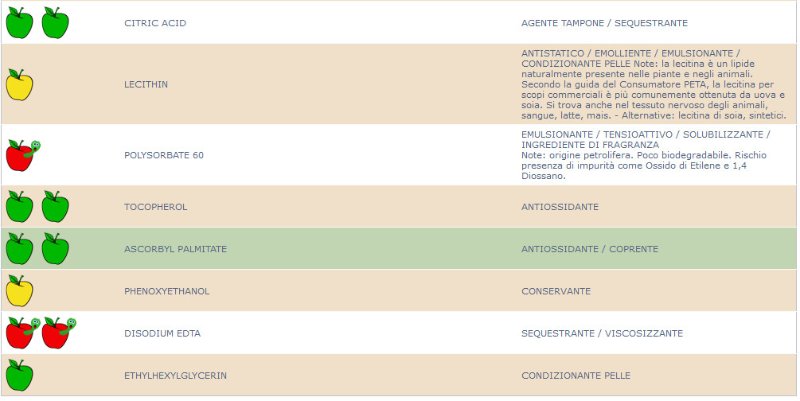
Task: Click the highlighted ASCORBYL PALMITATE name
Action: [x=176, y=249]
